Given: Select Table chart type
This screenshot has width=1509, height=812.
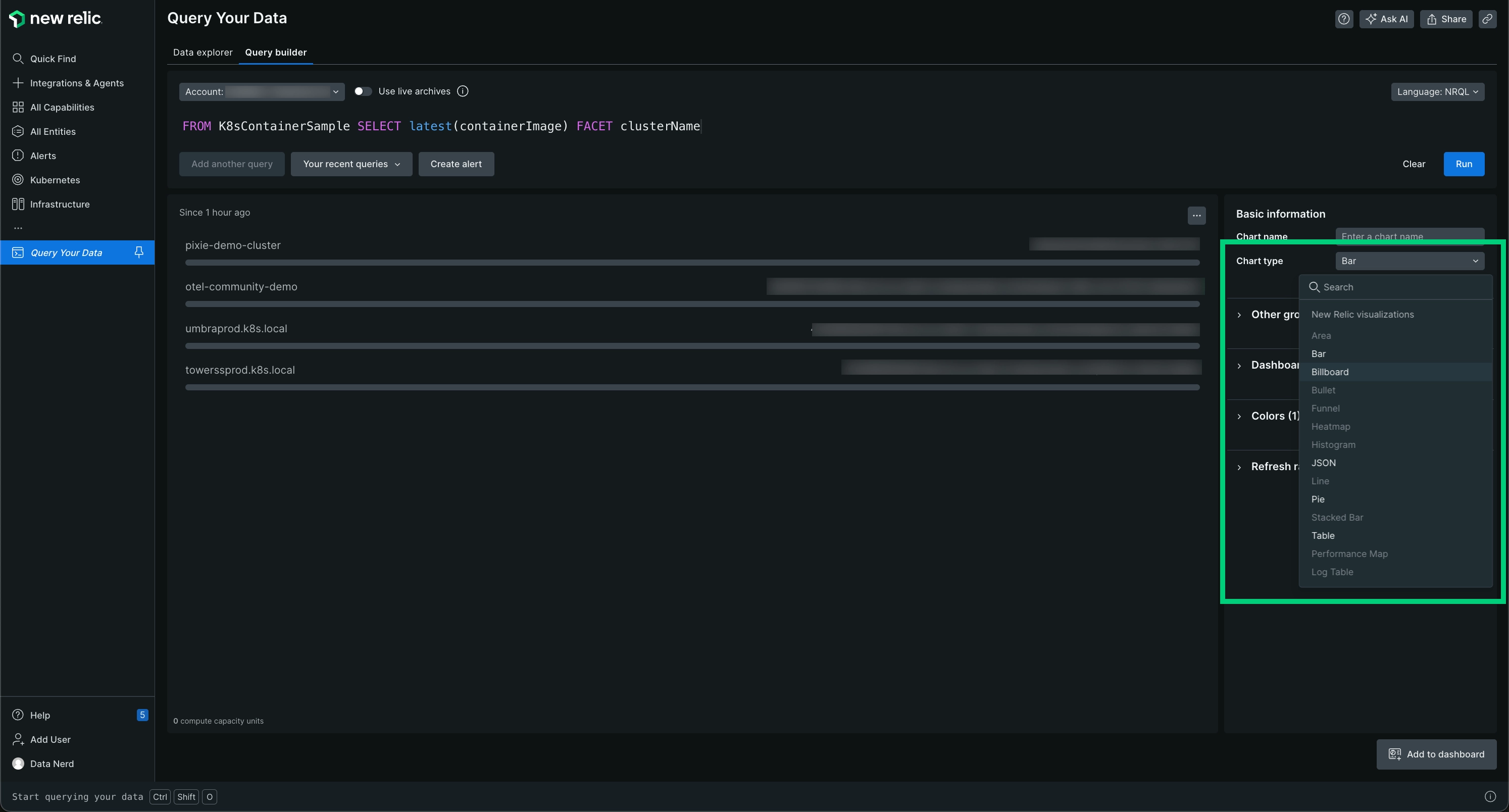Looking at the screenshot, I should (x=1395, y=535).
